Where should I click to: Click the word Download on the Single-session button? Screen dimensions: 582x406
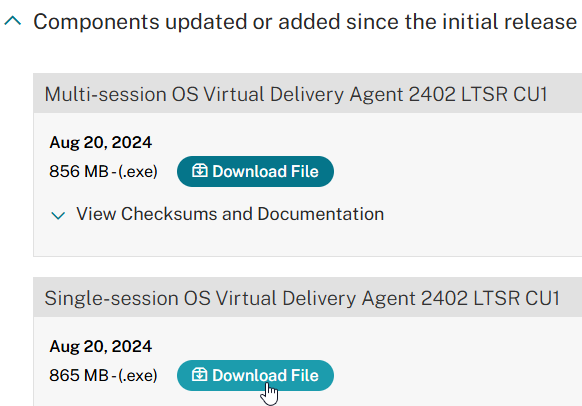click(249, 375)
